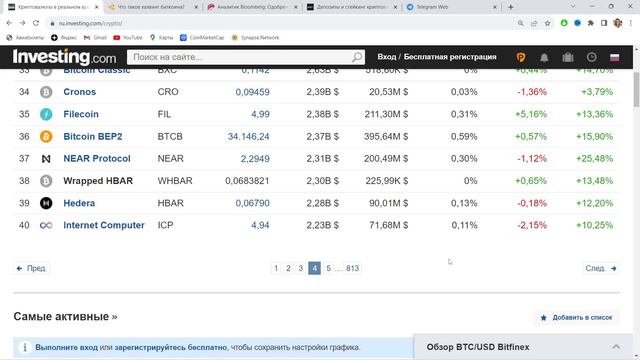The image size is (640, 360).
Task: Open the tab search chevron in title bar
Action: click(573, 7)
